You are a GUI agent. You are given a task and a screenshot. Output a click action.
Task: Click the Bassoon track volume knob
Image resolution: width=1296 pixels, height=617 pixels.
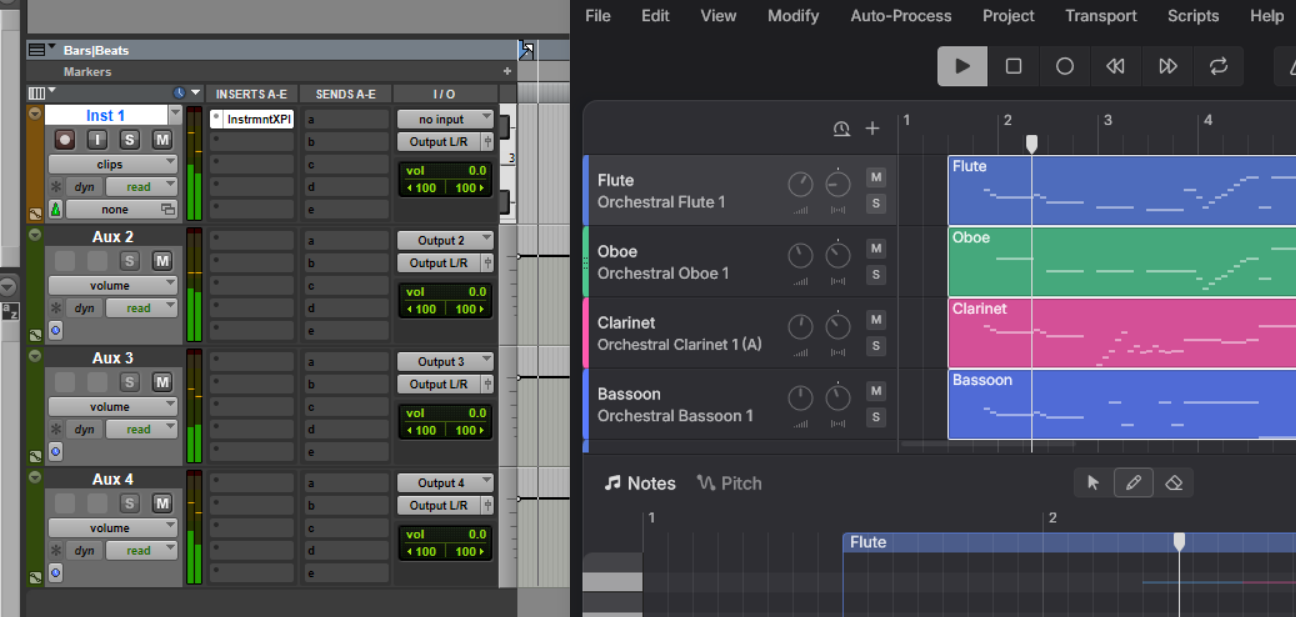point(800,398)
